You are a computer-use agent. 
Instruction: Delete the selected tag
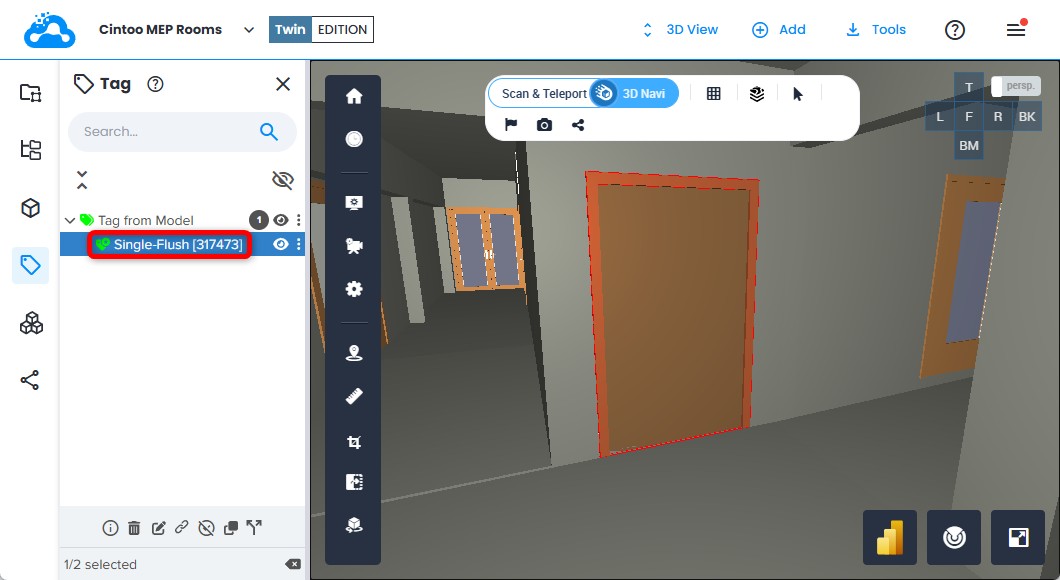point(134,528)
